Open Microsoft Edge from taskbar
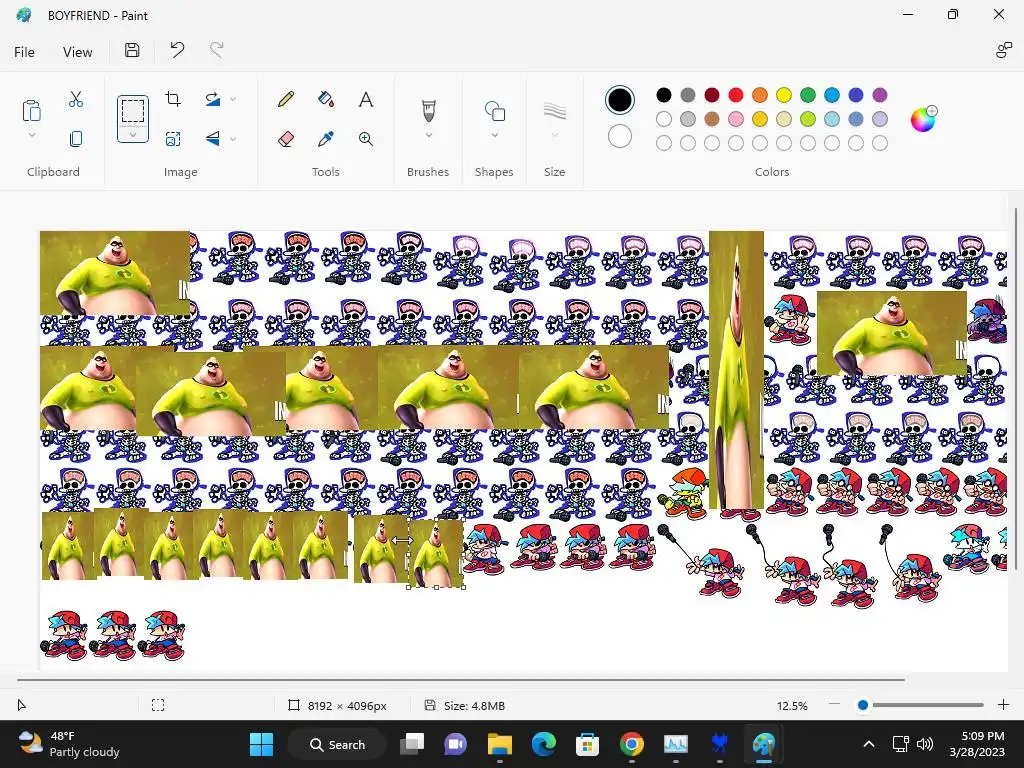Image resolution: width=1024 pixels, height=768 pixels. pyautogui.click(x=543, y=744)
